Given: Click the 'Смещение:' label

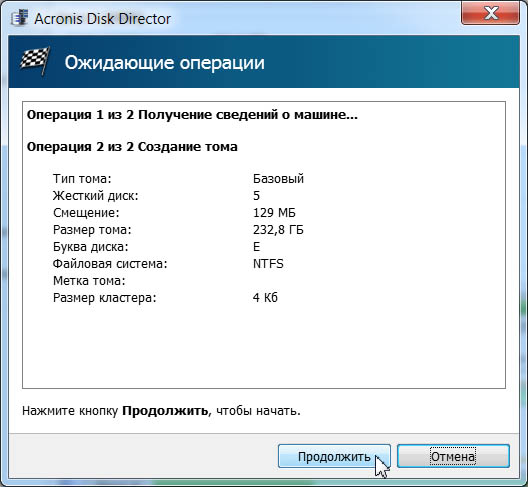Looking at the screenshot, I should (86, 213).
